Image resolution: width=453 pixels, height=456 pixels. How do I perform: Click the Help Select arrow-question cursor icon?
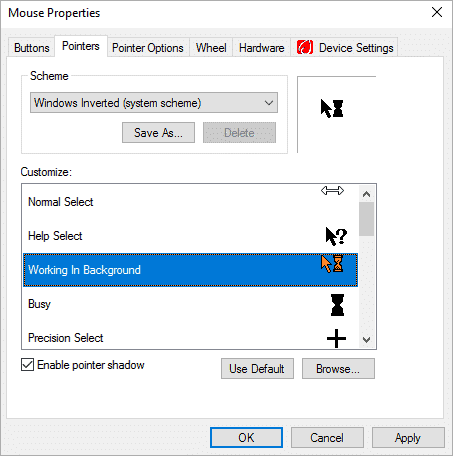[x=336, y=236]
